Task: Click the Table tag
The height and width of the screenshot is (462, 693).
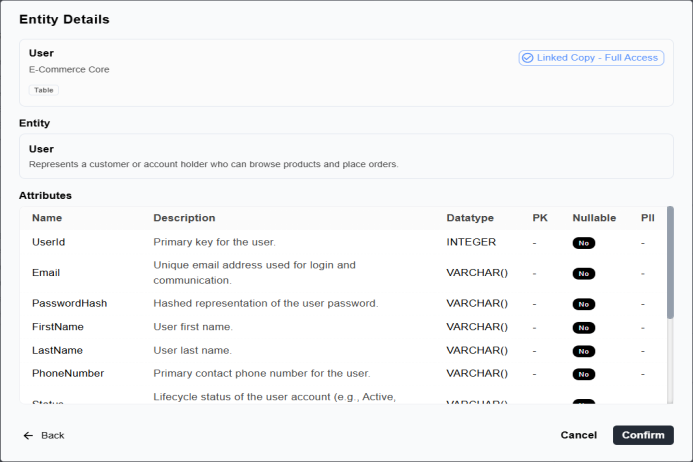Action: point(44,90)
